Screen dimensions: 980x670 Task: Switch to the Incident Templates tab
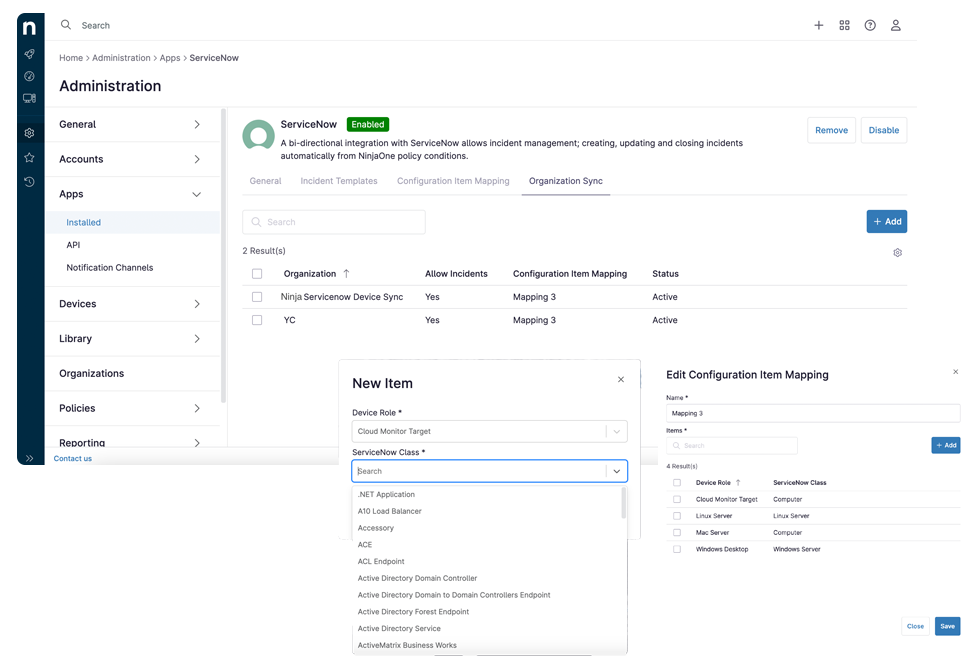point(339,181)
